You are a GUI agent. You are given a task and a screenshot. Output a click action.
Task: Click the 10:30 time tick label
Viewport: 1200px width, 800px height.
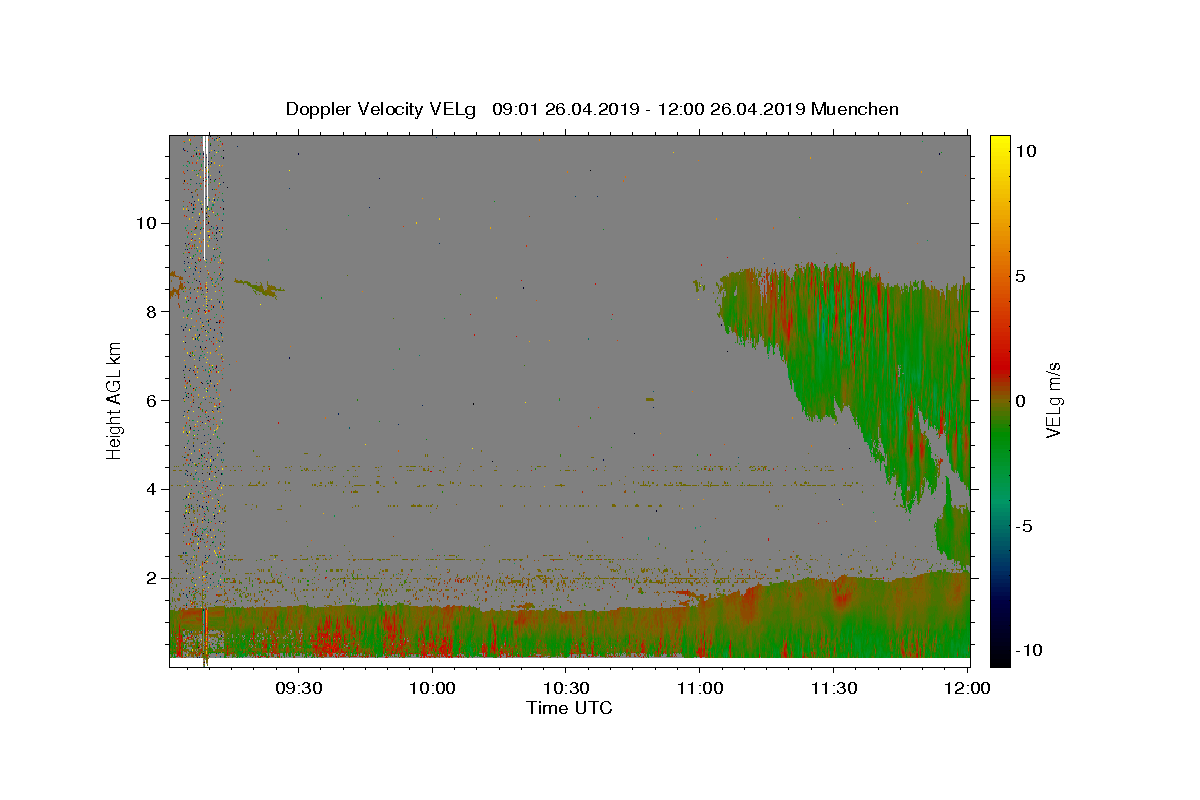click(x=566, y=688)
